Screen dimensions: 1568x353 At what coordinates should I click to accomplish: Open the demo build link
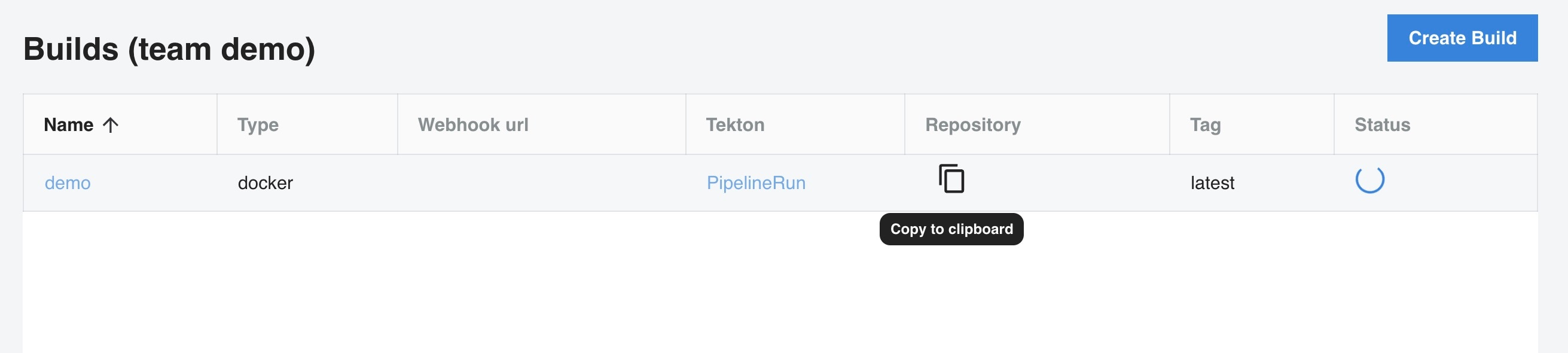click(68, 182)
